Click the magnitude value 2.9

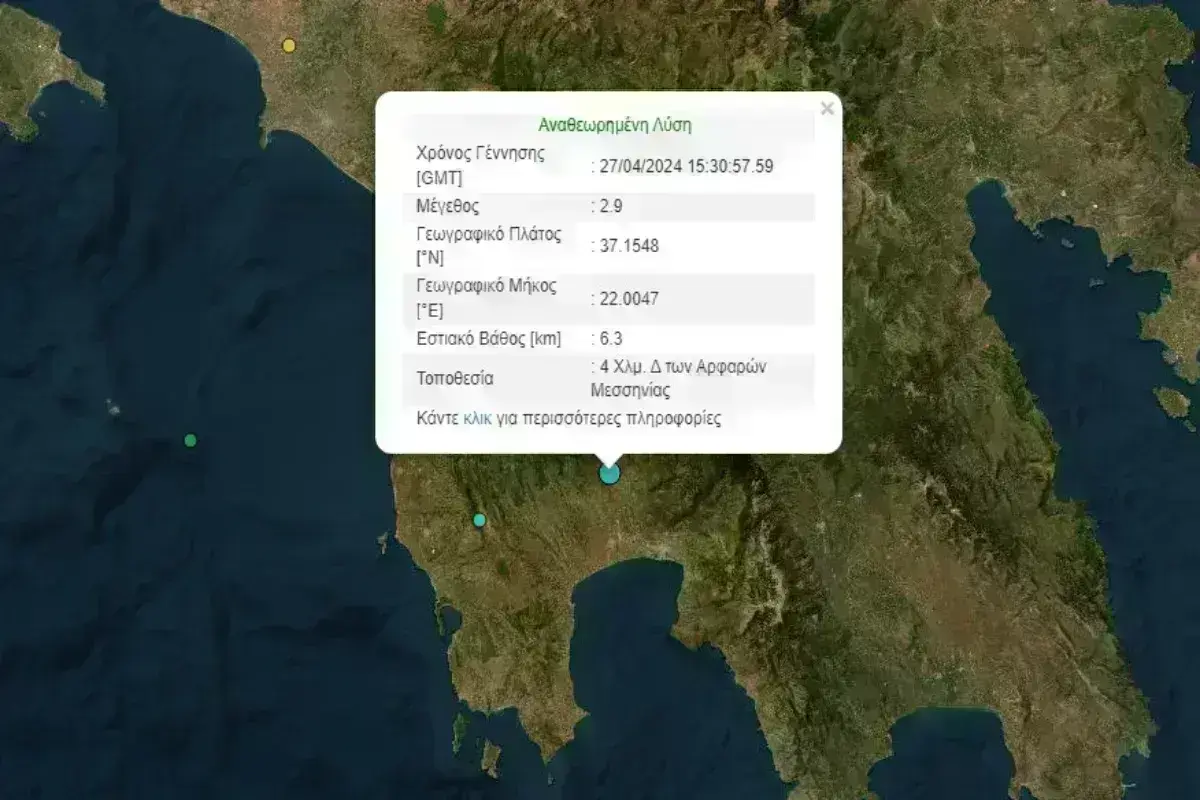(x=609, y=207)
